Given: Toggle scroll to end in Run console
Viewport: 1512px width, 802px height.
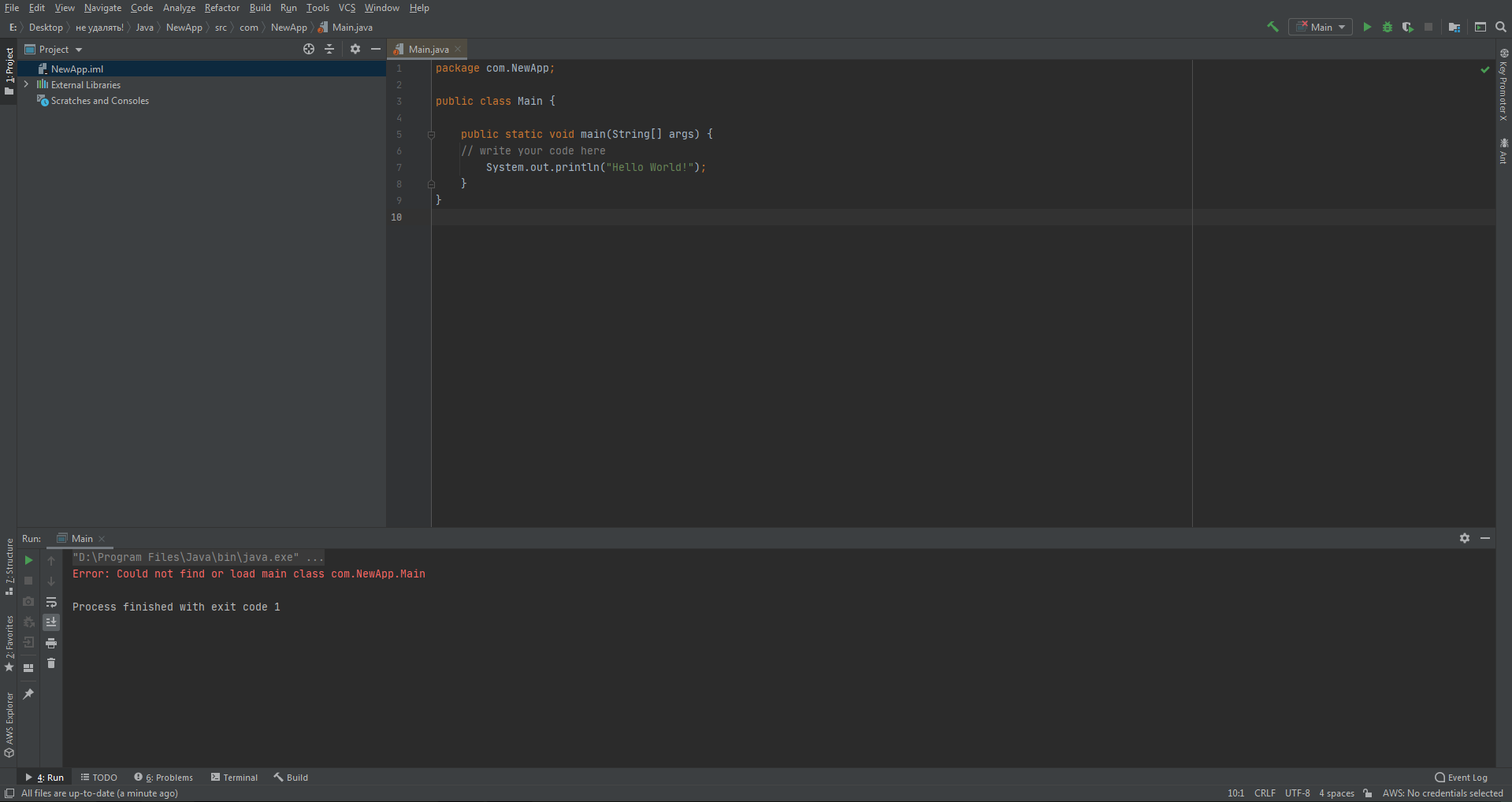Looking at the screenshot, I should (51, 622).
